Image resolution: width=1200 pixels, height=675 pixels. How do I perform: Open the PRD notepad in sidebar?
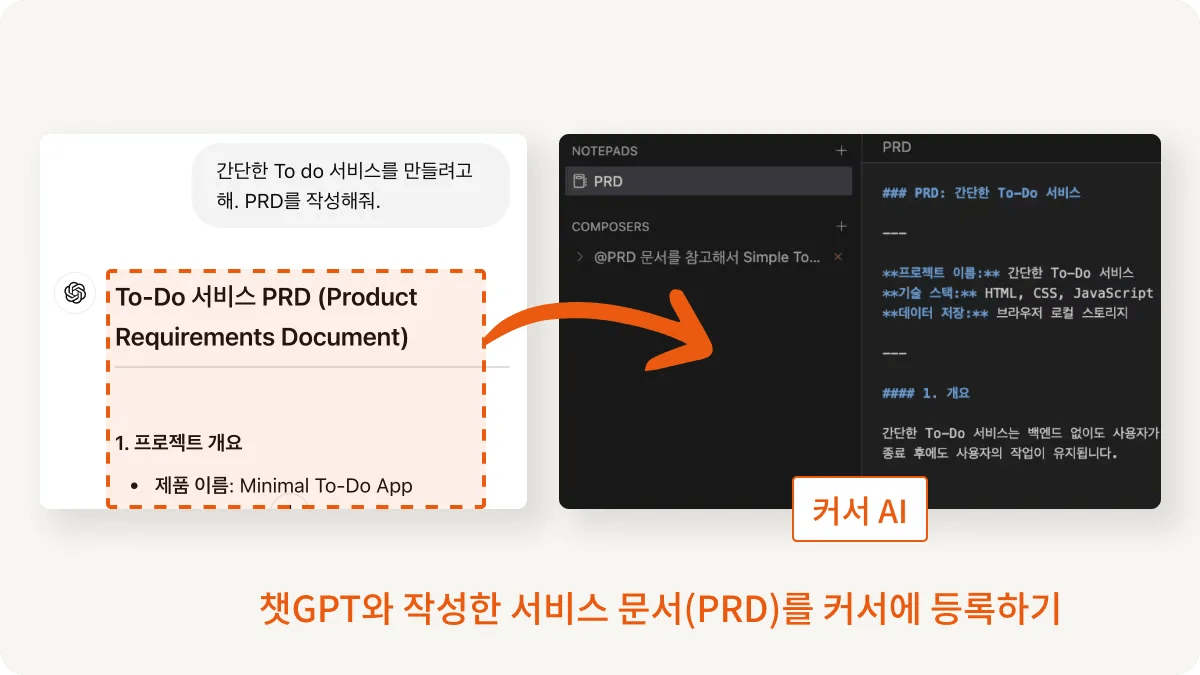(708, 181)
